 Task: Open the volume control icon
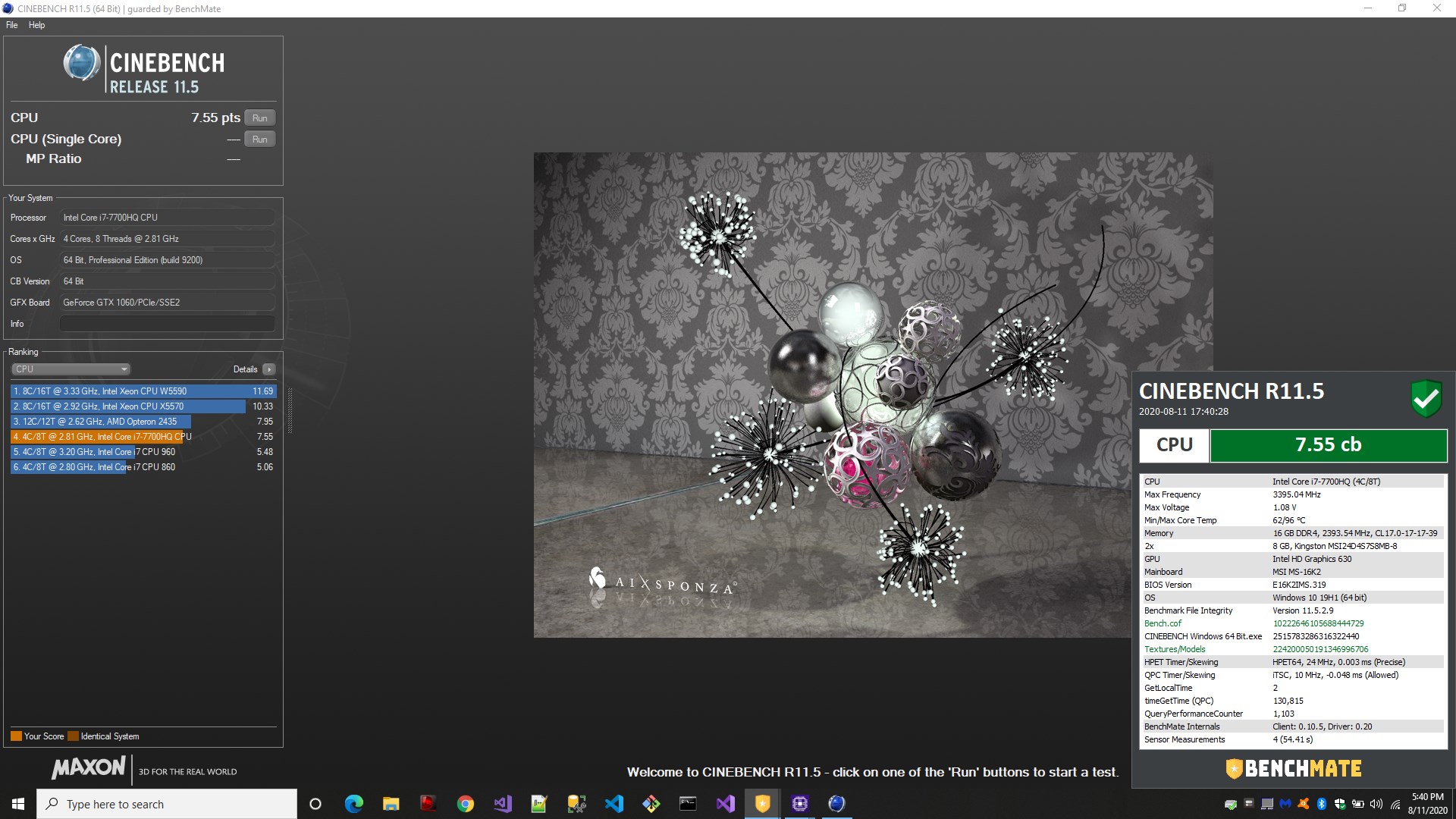(1376, 804)
